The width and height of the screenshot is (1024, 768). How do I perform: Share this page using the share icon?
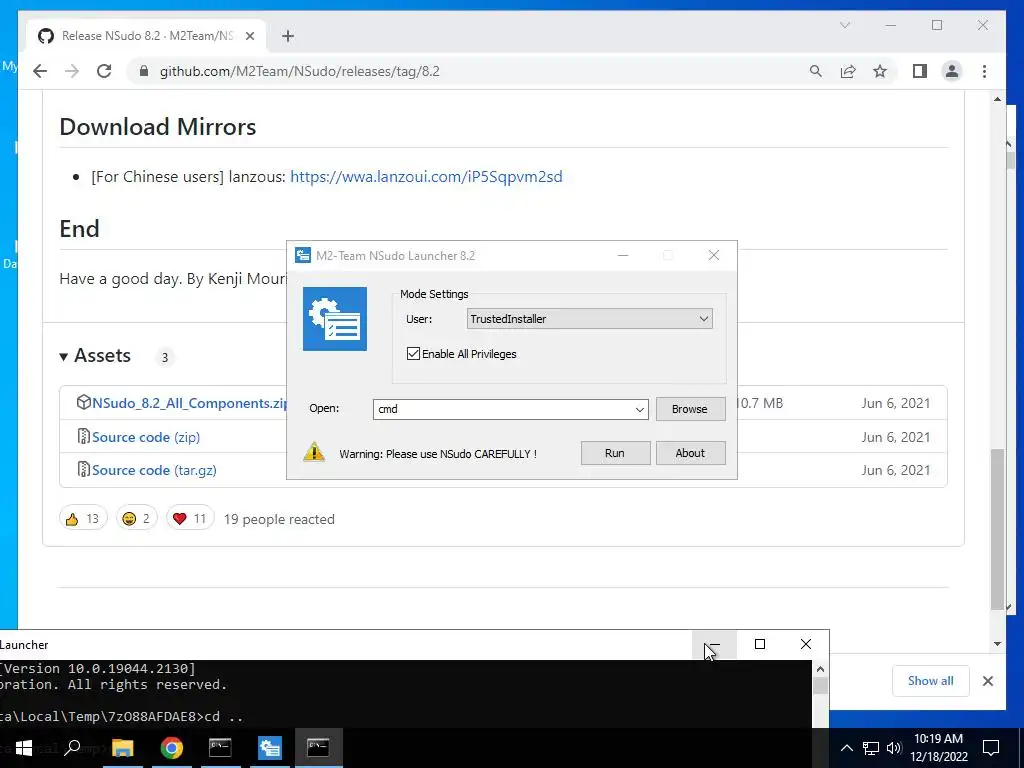(848, 71)
